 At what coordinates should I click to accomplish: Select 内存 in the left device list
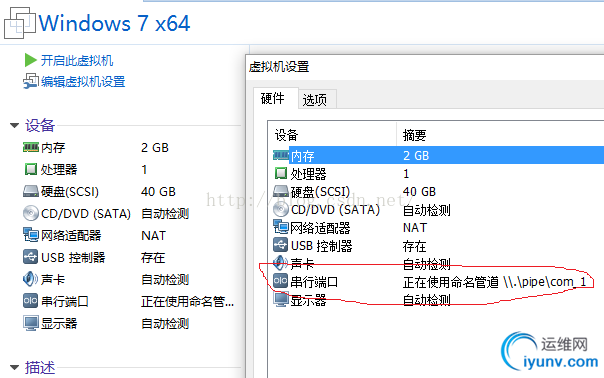[53, 148]
